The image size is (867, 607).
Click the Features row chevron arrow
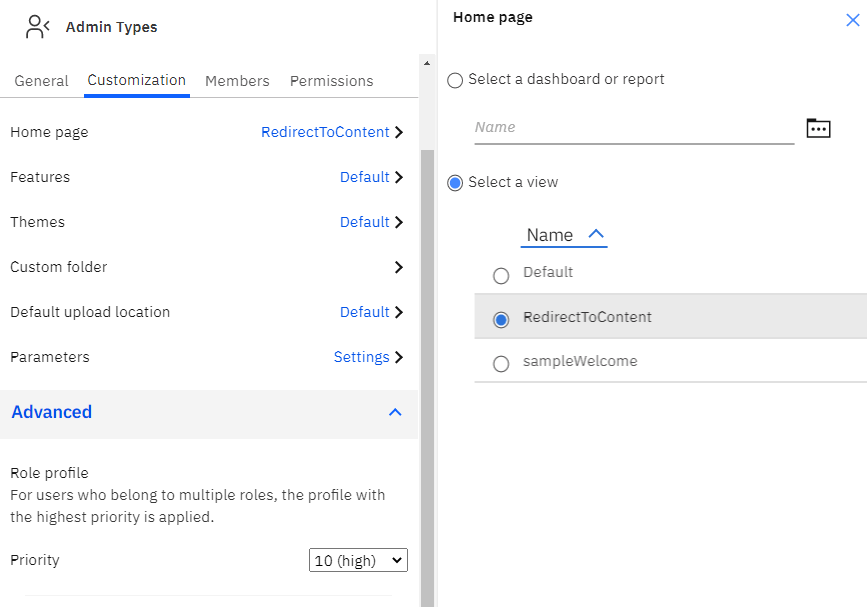click(x=399, y=177)
